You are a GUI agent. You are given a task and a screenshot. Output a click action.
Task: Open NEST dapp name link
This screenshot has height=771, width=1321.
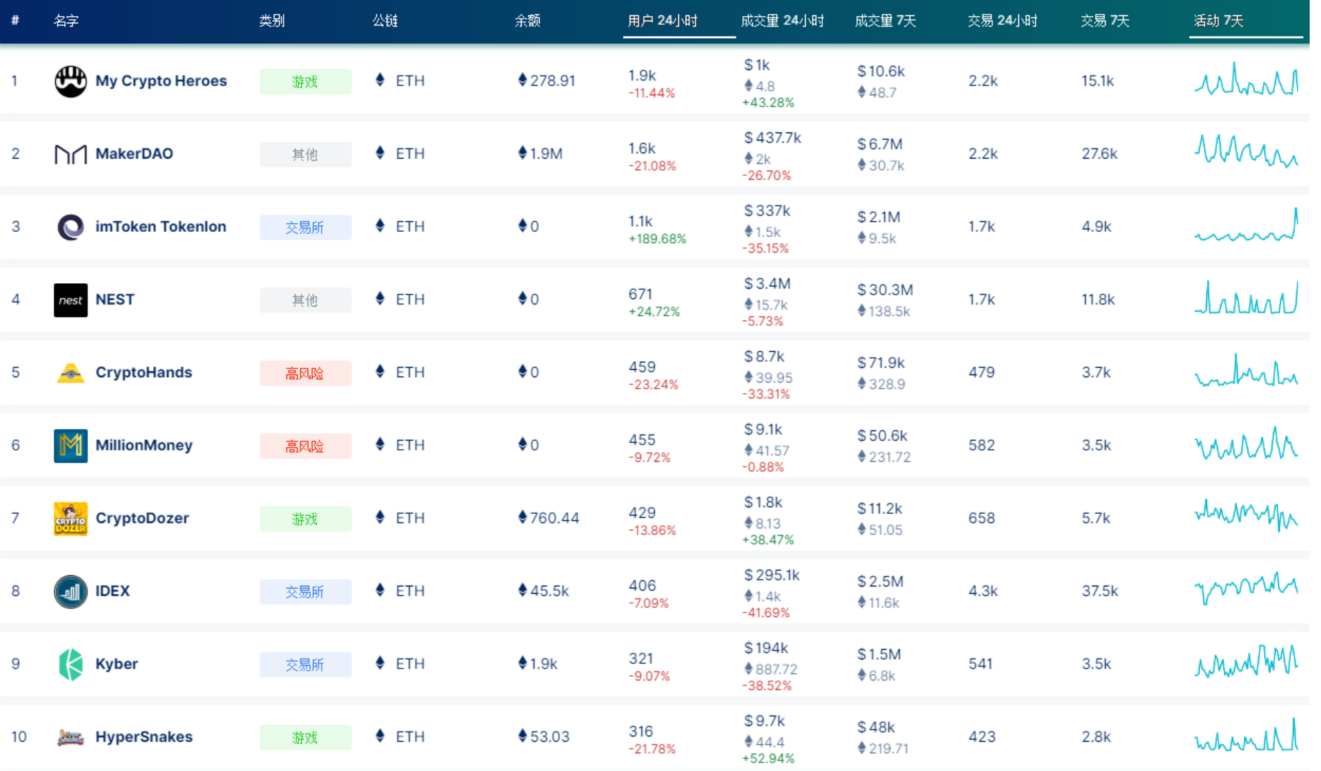click(x=115, y=300)
